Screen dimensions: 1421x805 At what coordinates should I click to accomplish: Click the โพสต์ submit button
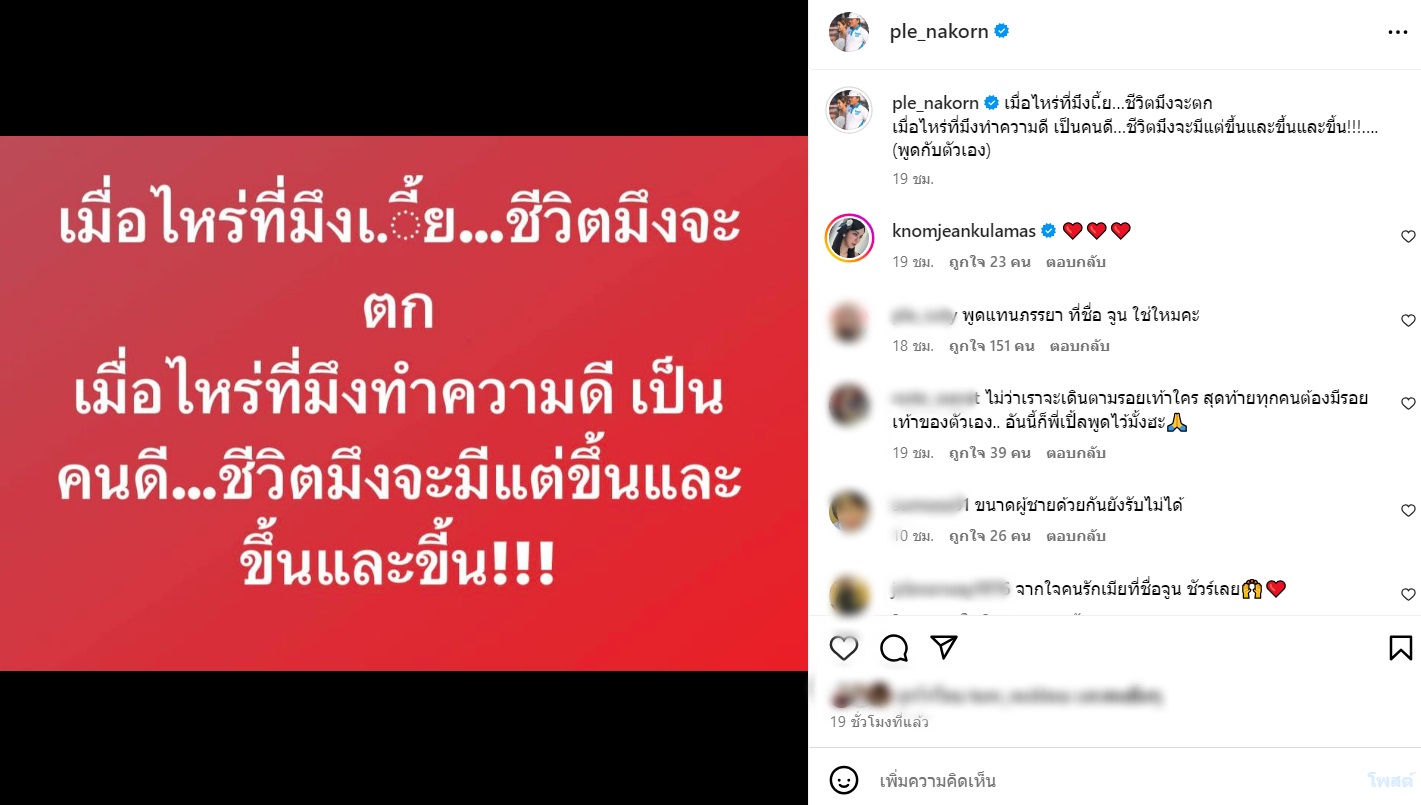[1390, 780]
